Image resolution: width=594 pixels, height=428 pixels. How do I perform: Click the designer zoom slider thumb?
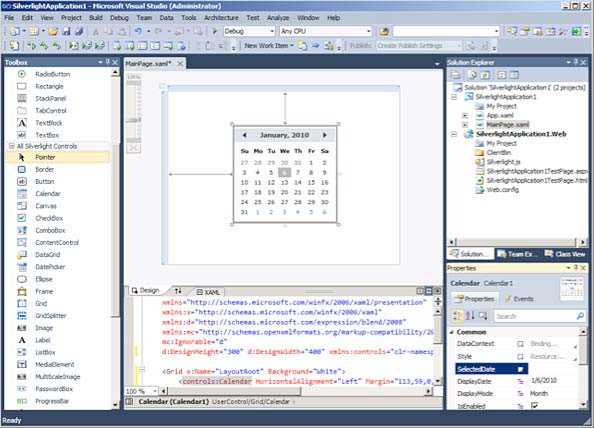click(133, 120)
